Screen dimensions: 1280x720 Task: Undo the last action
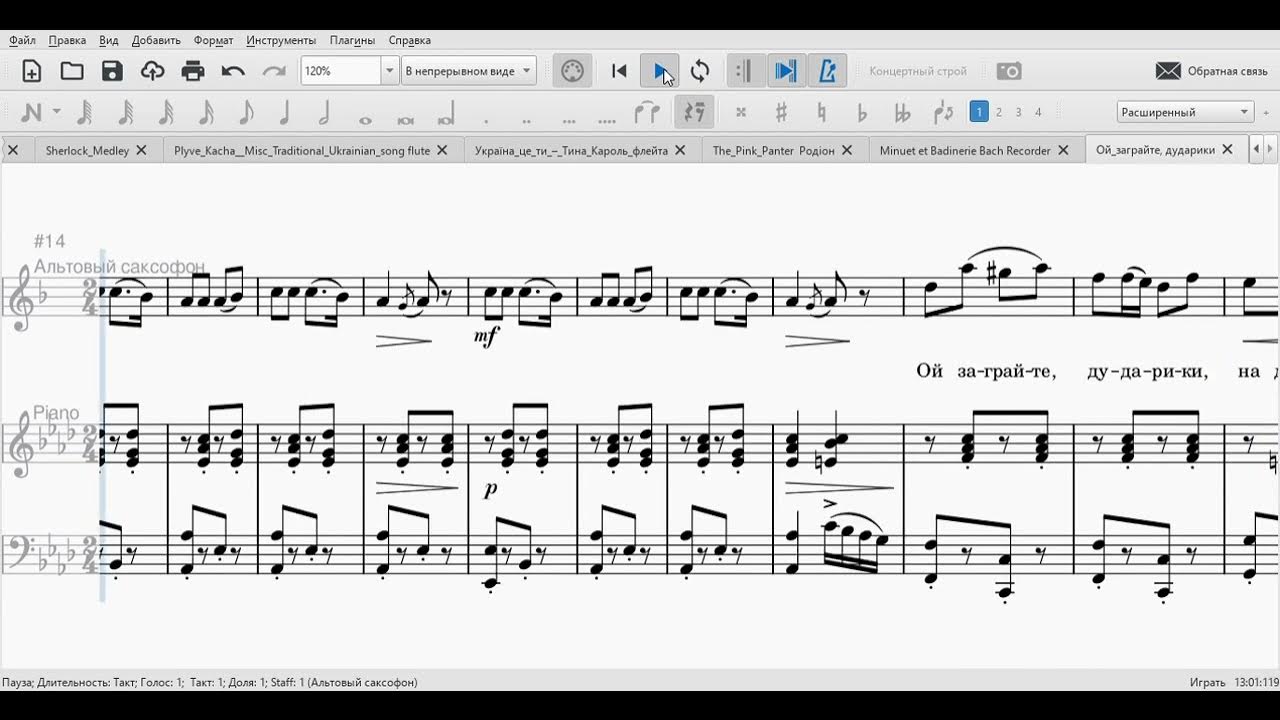tap(233, 71)
